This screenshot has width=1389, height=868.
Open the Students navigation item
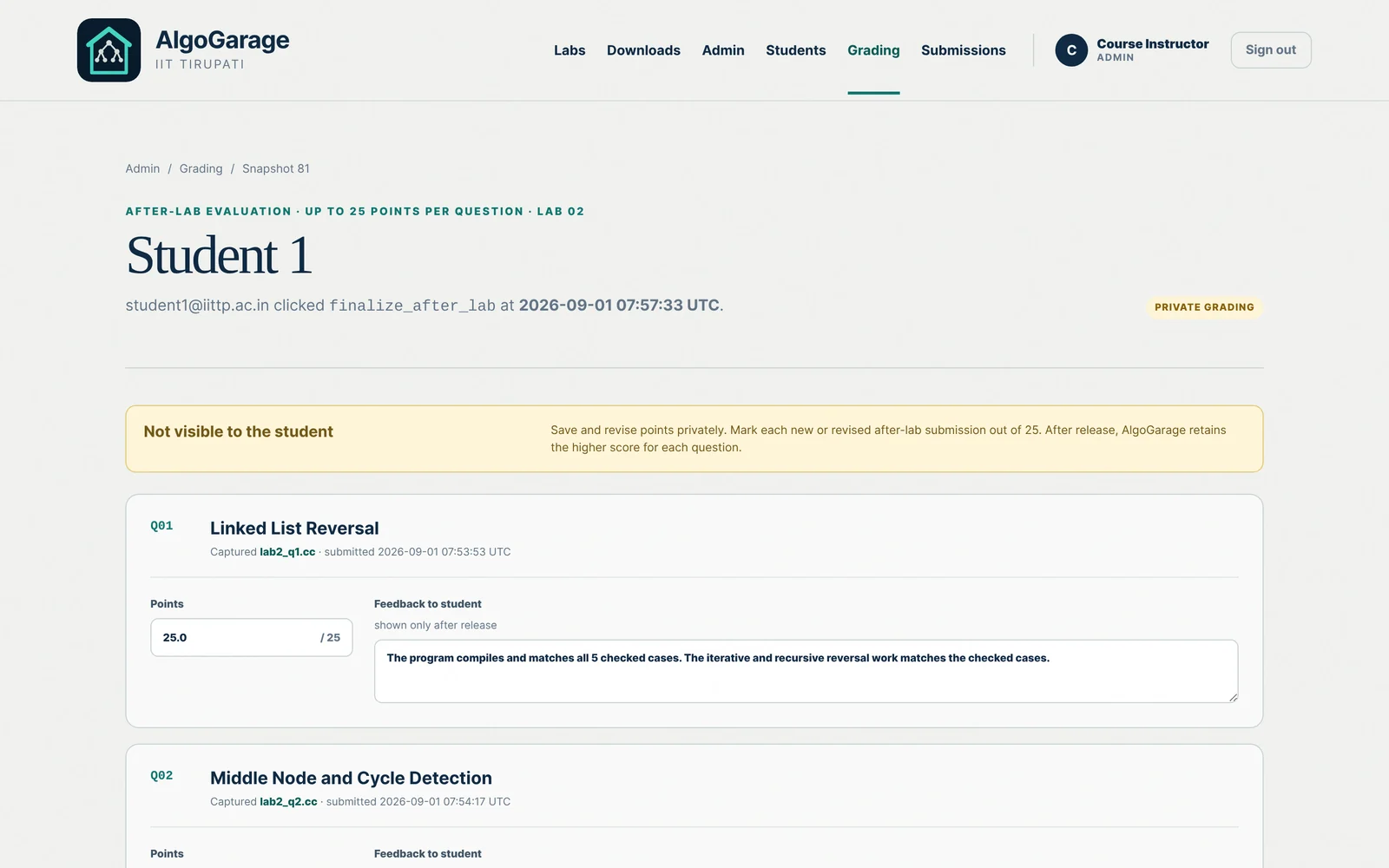click(796, 50)
